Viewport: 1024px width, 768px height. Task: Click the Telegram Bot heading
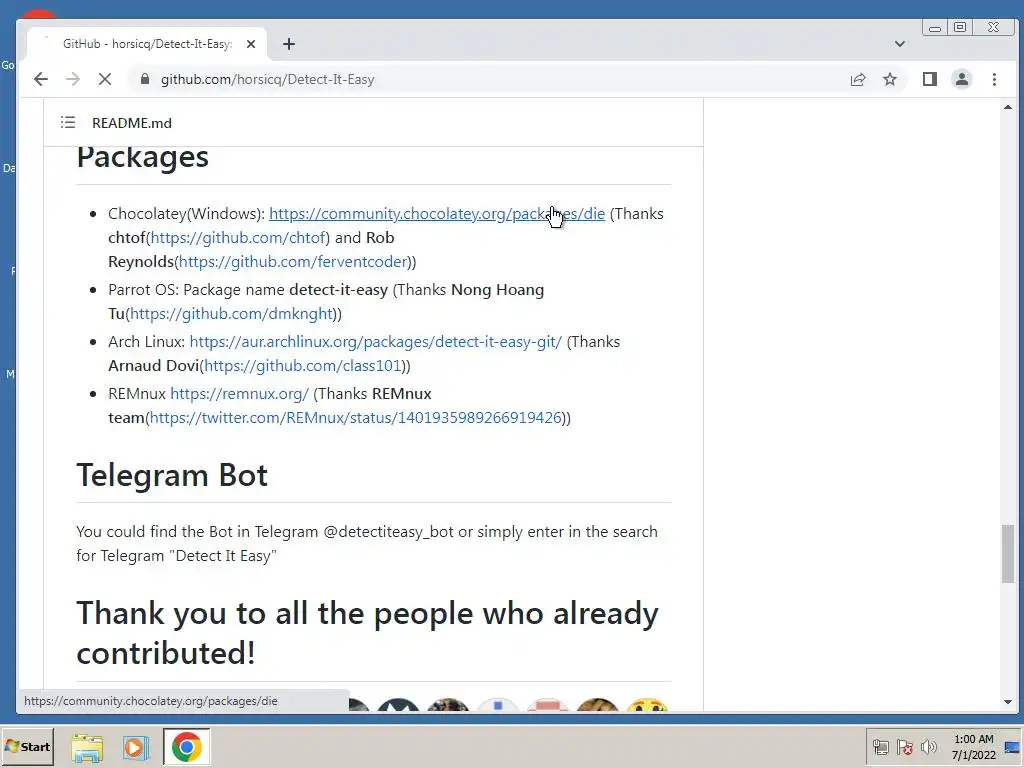[x=172, y=475]
